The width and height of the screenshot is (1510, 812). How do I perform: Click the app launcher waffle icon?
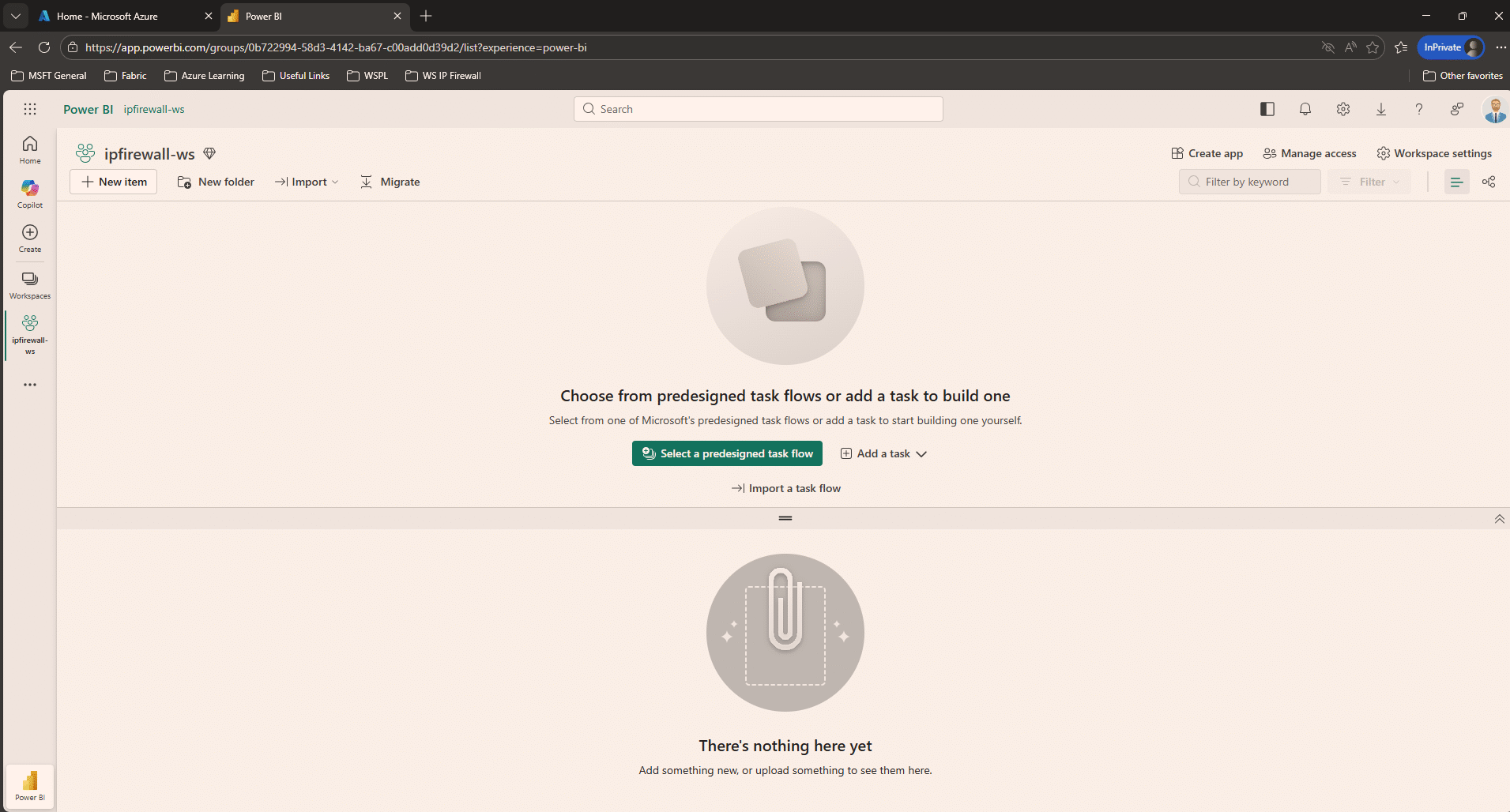pyautogui.click(x=30, y=109)
